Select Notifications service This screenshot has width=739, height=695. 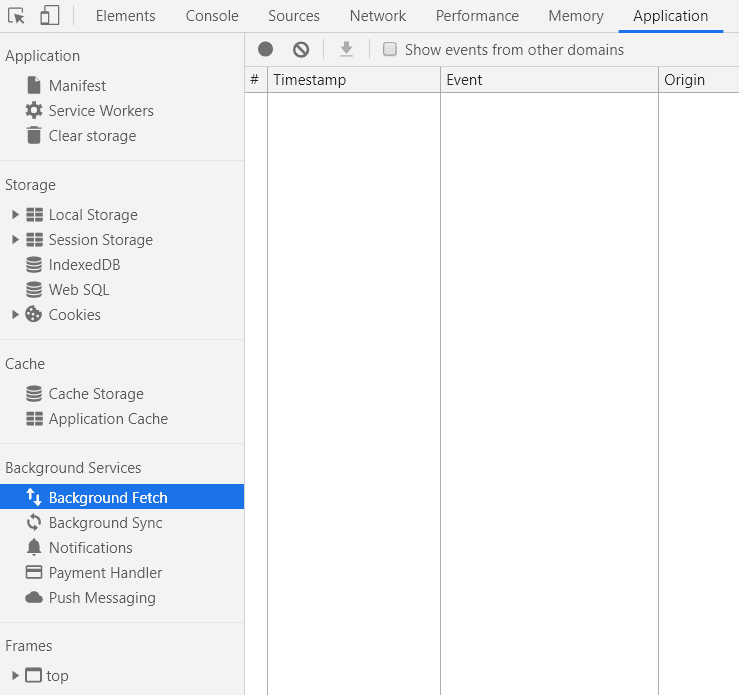pos(90,548)
